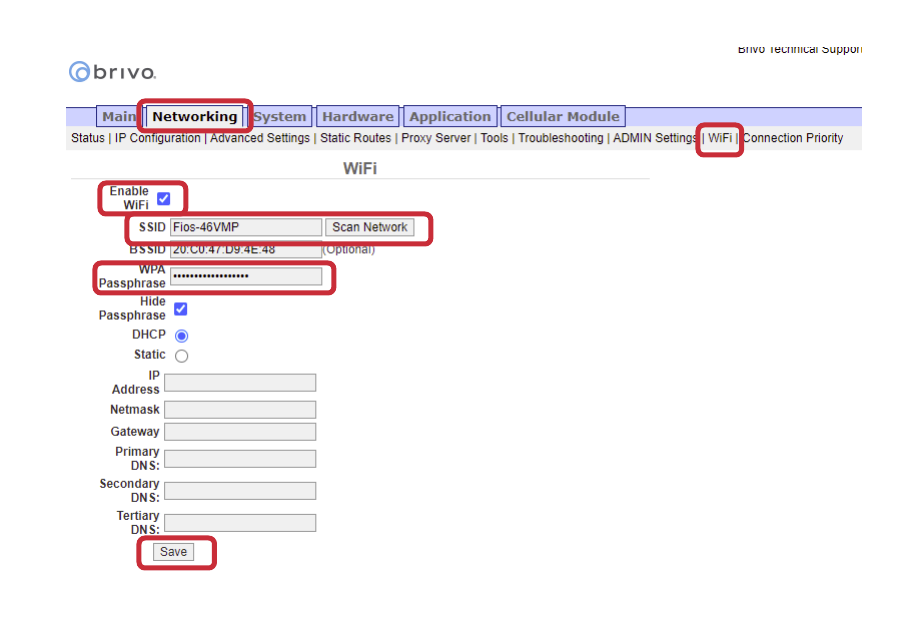Select the DHCP radio button
The width and height of the screenshot is (924, 622).
pos(181,336)
